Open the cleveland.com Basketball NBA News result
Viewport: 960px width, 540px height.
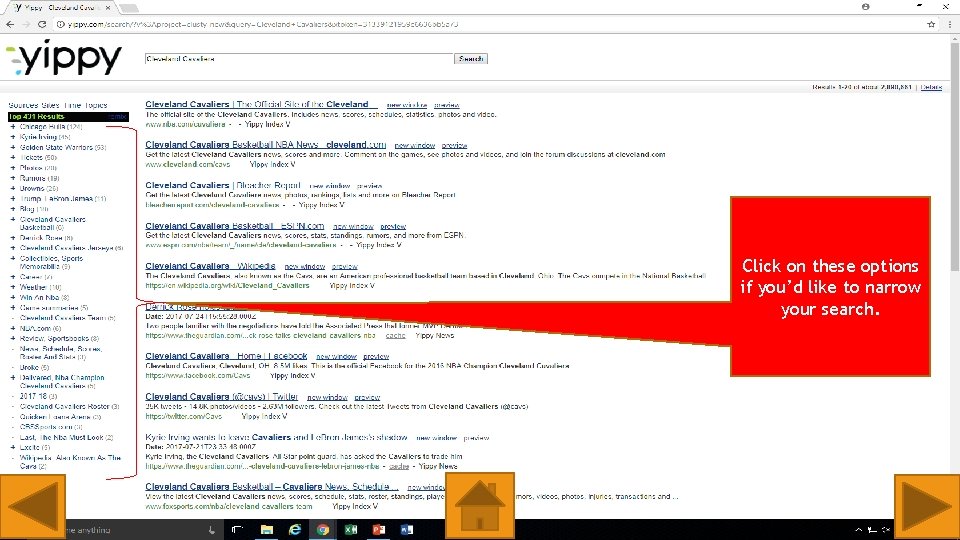(x=266, y=144)
